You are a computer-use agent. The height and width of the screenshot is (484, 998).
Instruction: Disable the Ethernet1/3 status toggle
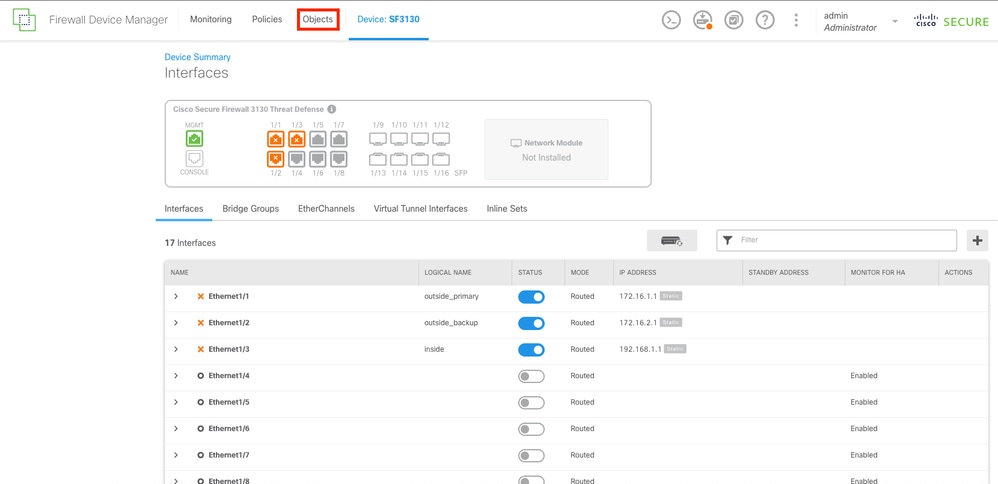[531, 350]
